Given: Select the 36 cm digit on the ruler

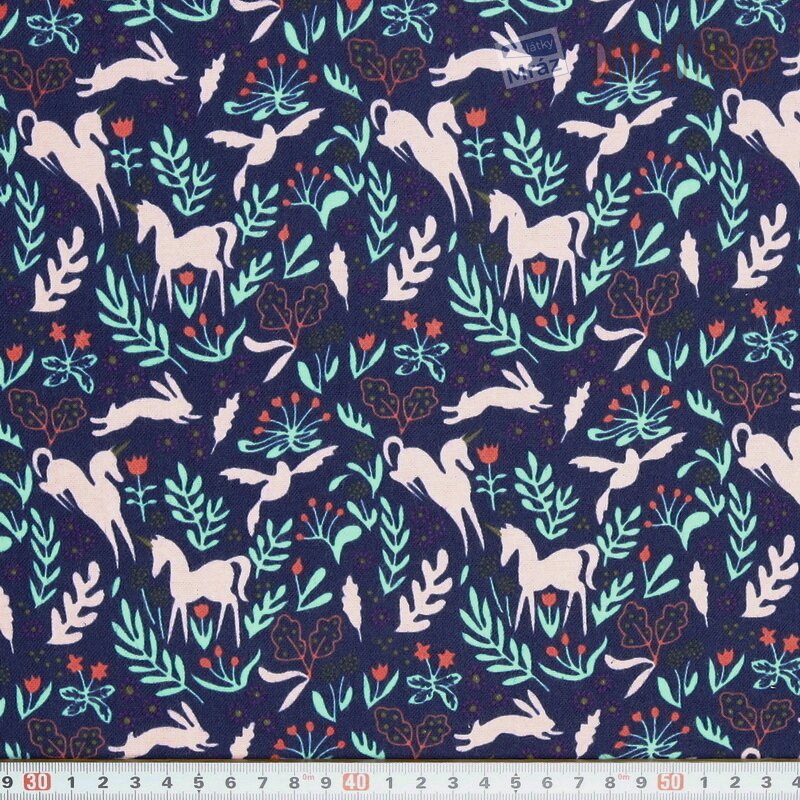Looking at the screenshot, I should point(231,780).
